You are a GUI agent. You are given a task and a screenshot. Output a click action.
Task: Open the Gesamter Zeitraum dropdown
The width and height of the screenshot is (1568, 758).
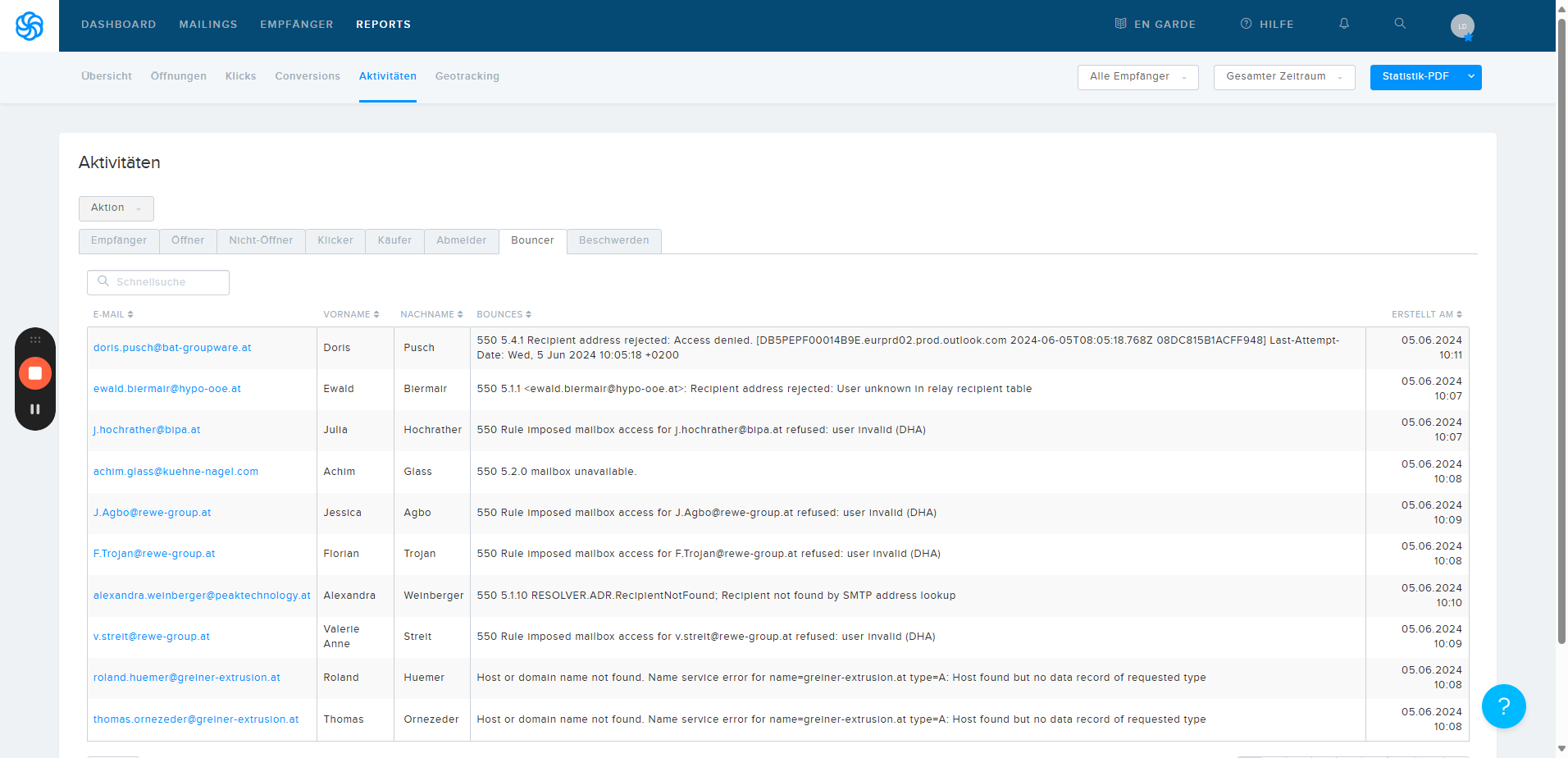click(1283, 77)
